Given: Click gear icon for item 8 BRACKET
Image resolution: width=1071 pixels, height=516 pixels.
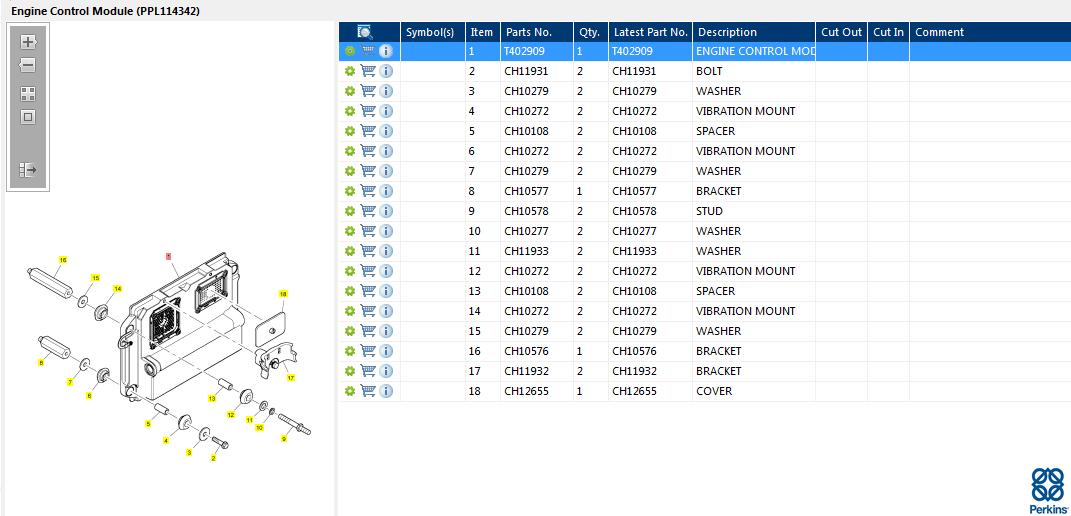Looking at the screenshot, I should tap(350, 191).
